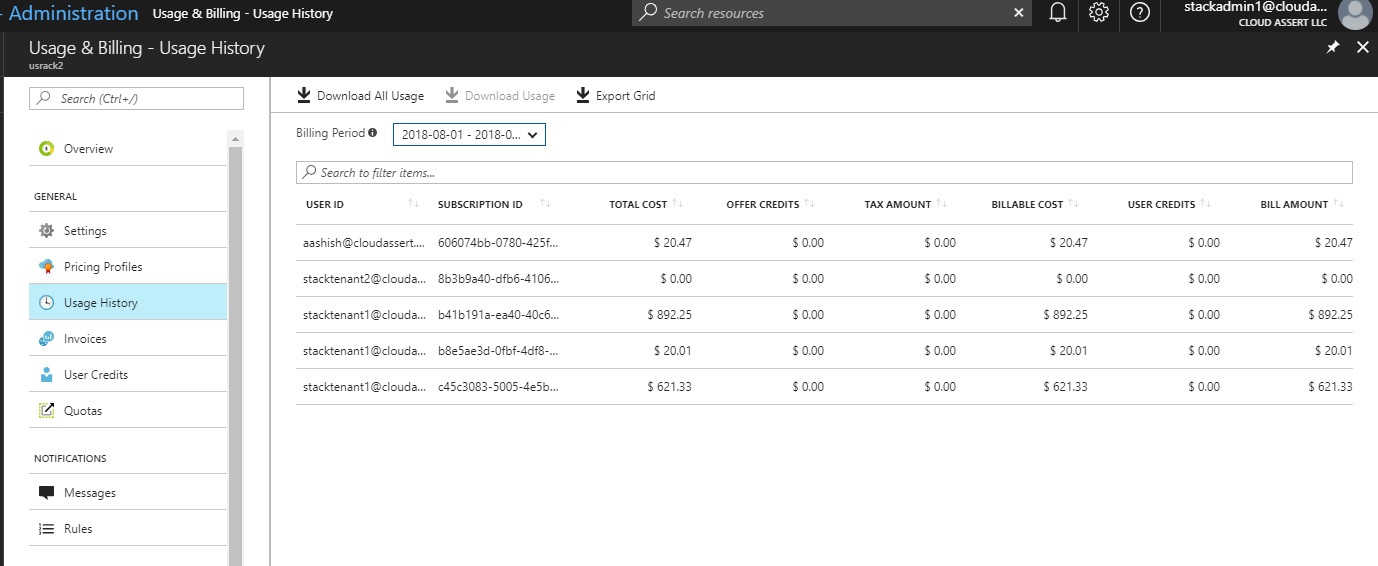Open portal settings gear icon

pos(1098,13)
